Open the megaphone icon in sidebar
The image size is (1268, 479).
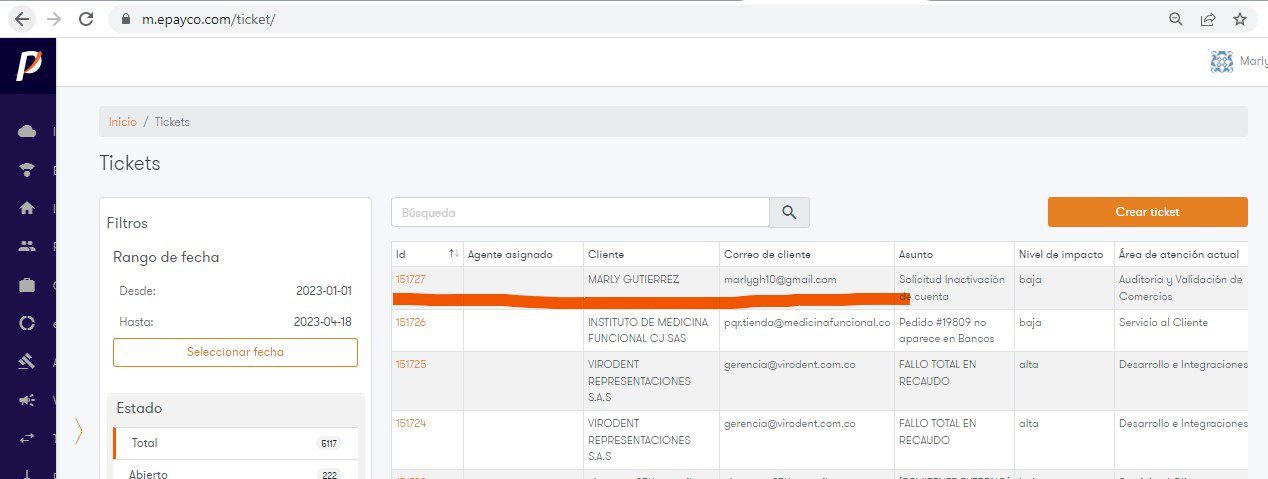(27, 400)
